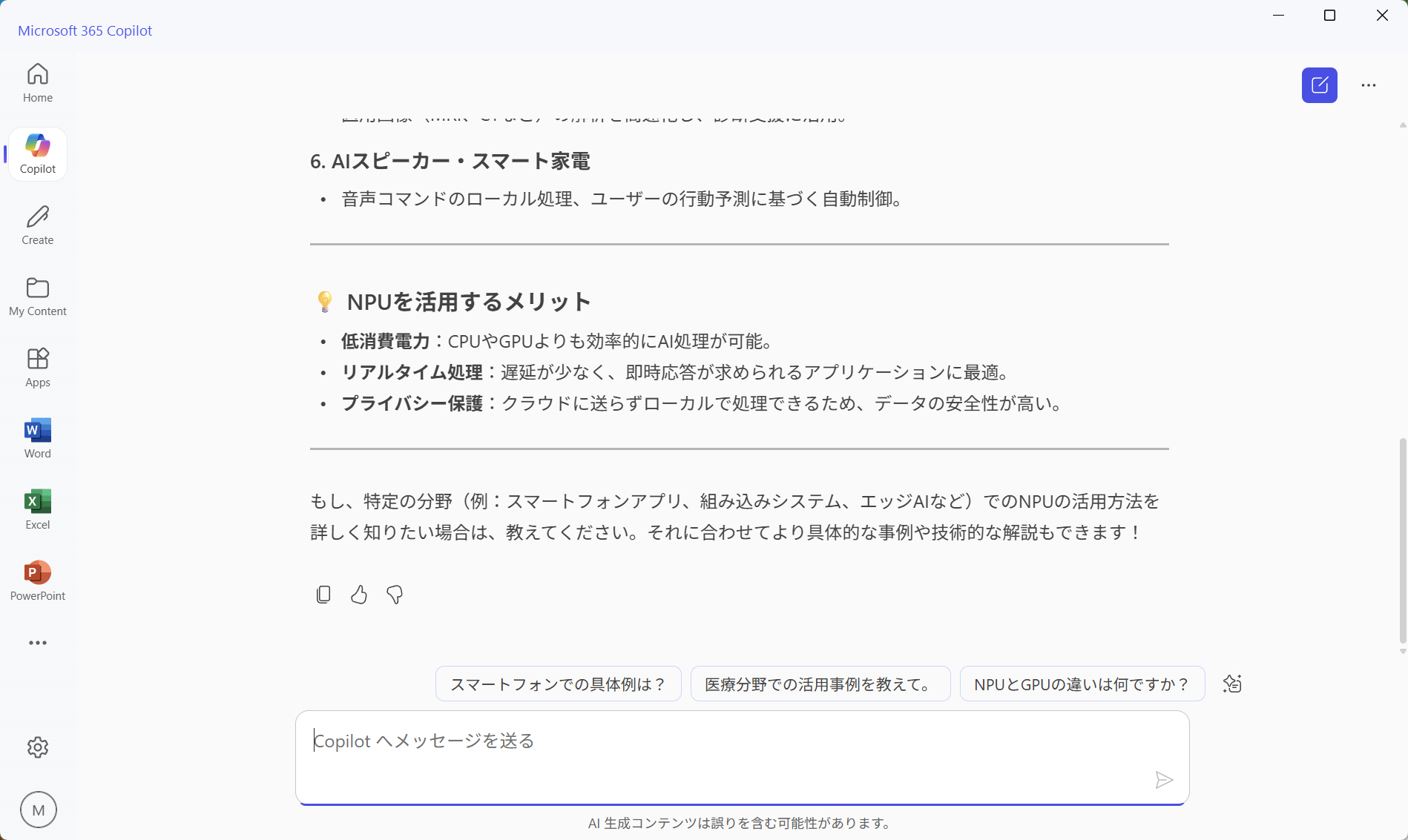Give the response a thumbs up

click(x=358, y=594)
